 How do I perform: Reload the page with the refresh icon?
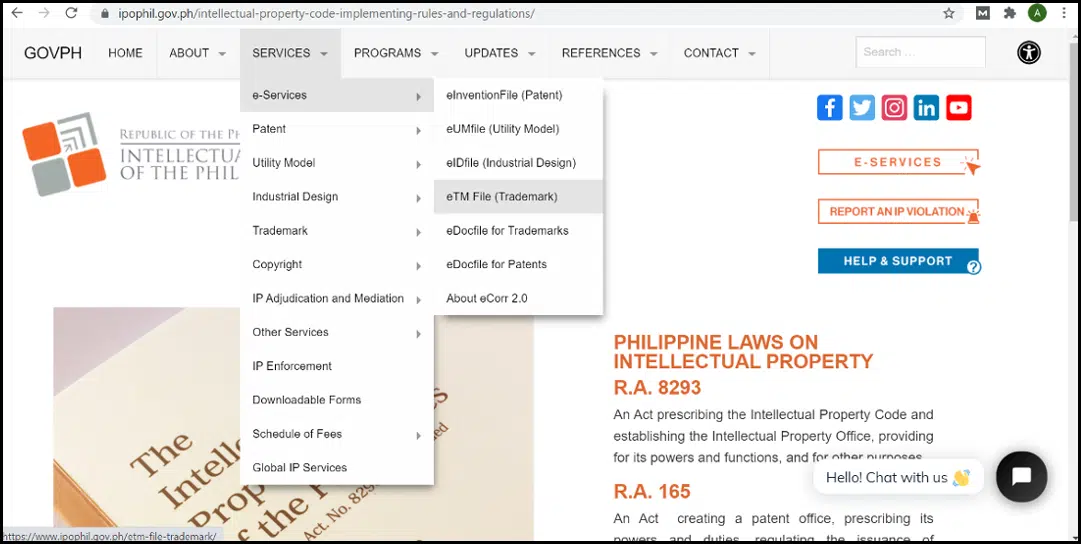[71, 13]
